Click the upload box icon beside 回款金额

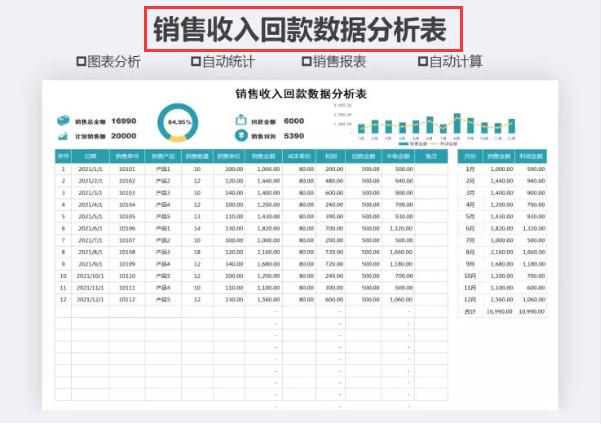point(241,120)
